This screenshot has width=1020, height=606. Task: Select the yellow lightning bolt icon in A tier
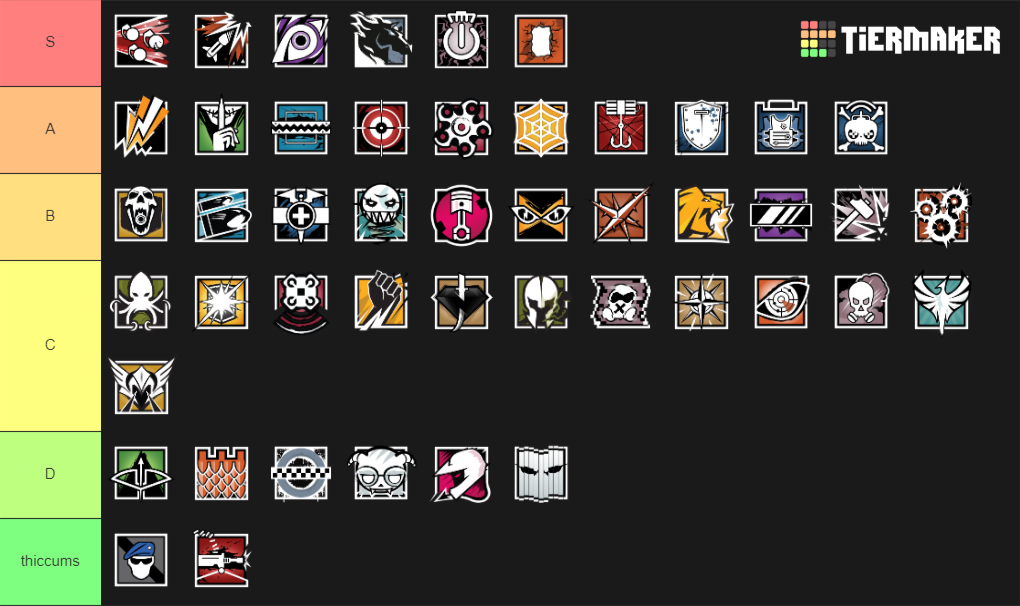(141, 127)
